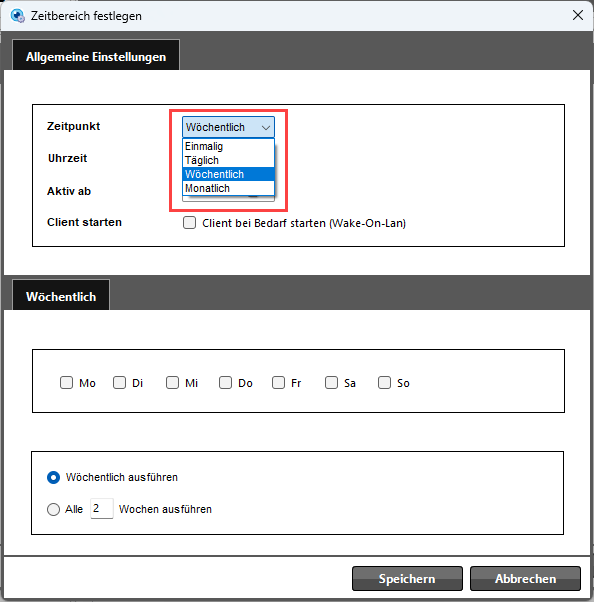Check the So weekday box
The image size is (594, 602).
click(x=384, y=382)
